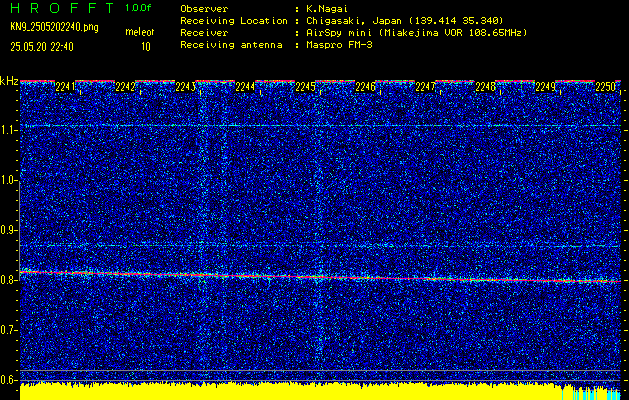Click the 2249 time marker
Viewport: 629px width, 400px height.
(x=545, y=87)
